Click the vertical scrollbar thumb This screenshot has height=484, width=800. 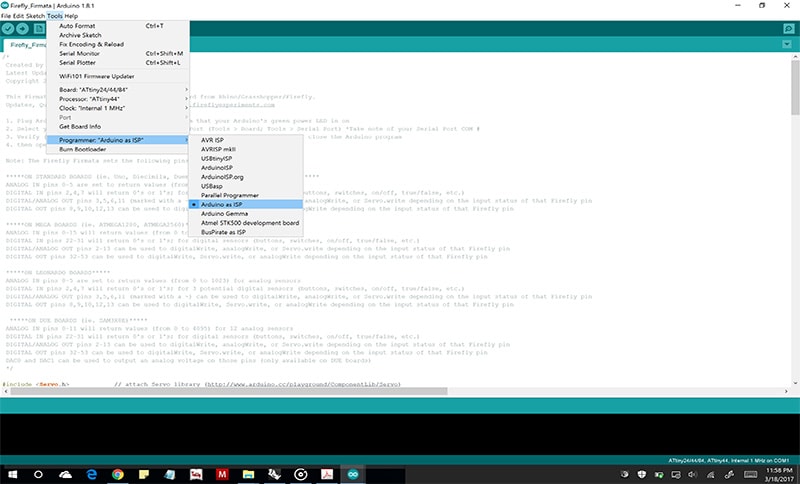tap(795, 87)
